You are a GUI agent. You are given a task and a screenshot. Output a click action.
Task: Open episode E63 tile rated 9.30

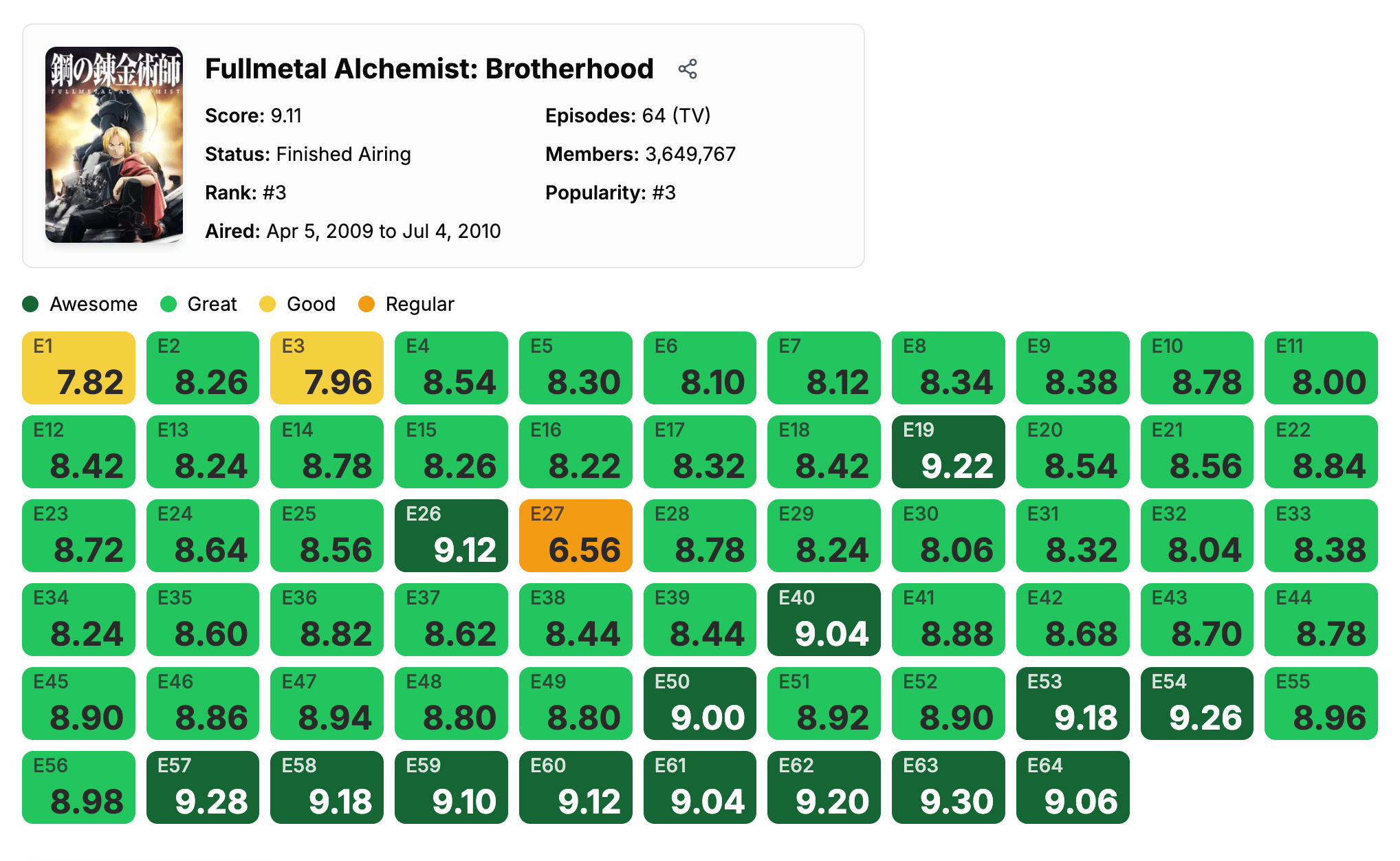click(948, 787)
